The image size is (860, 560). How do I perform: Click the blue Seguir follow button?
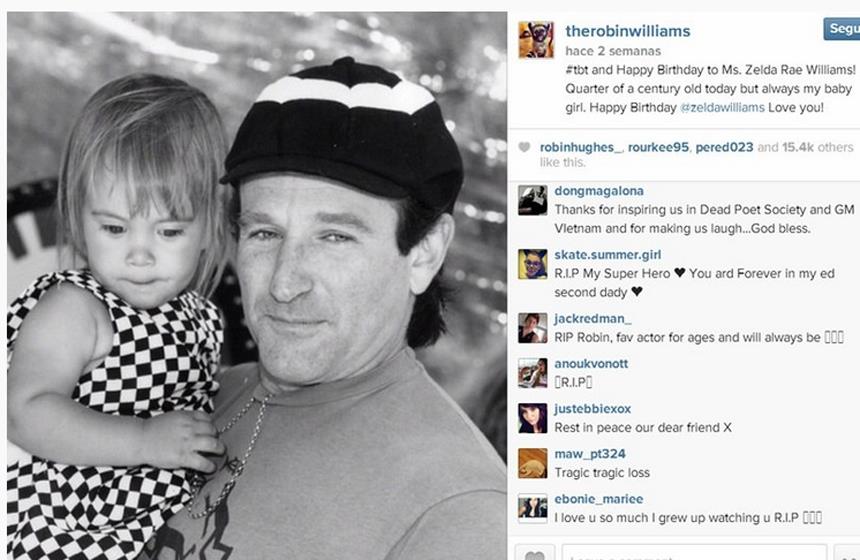pos(842,29)
